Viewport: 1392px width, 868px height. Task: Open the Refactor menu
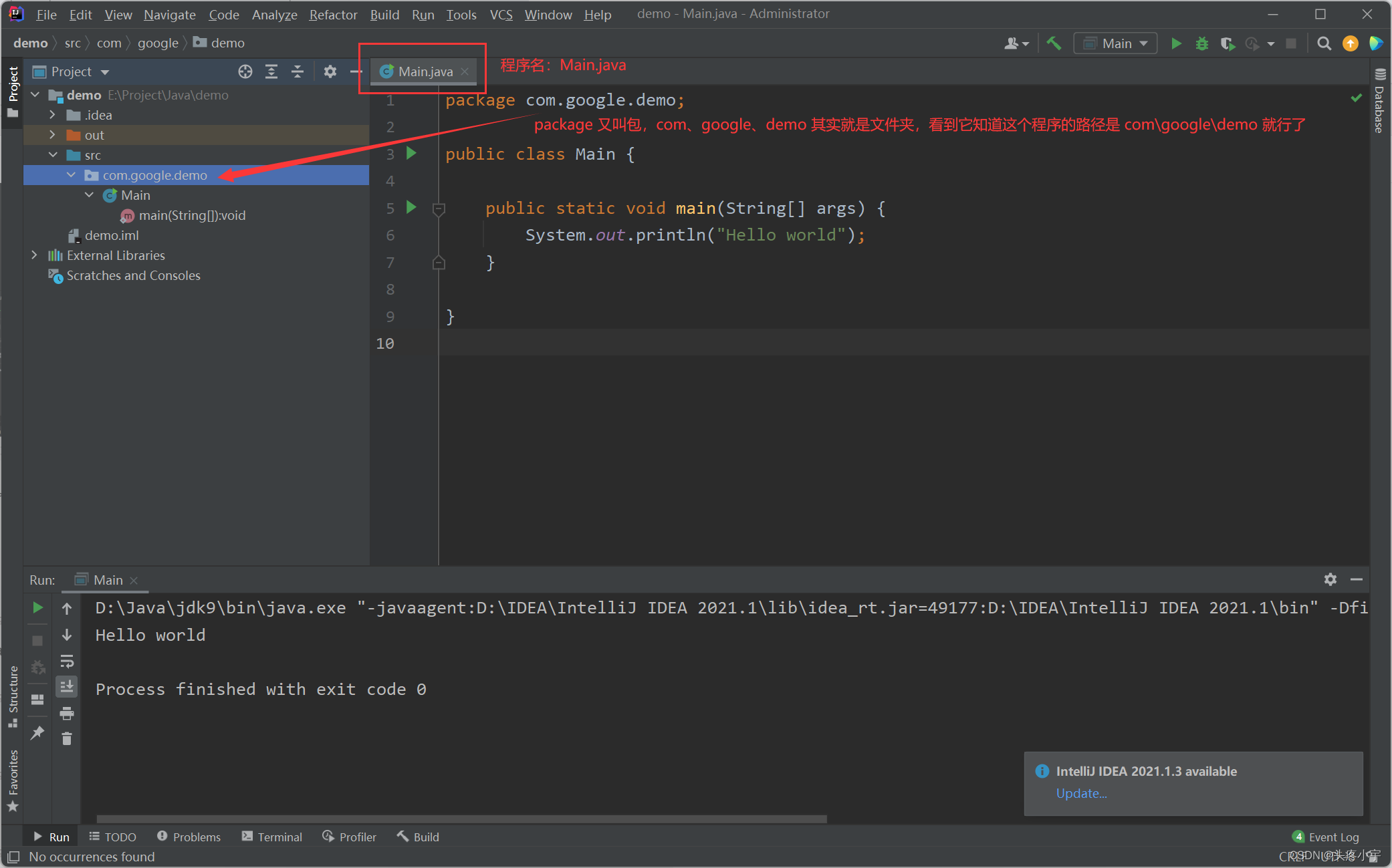tap(332, 14)
